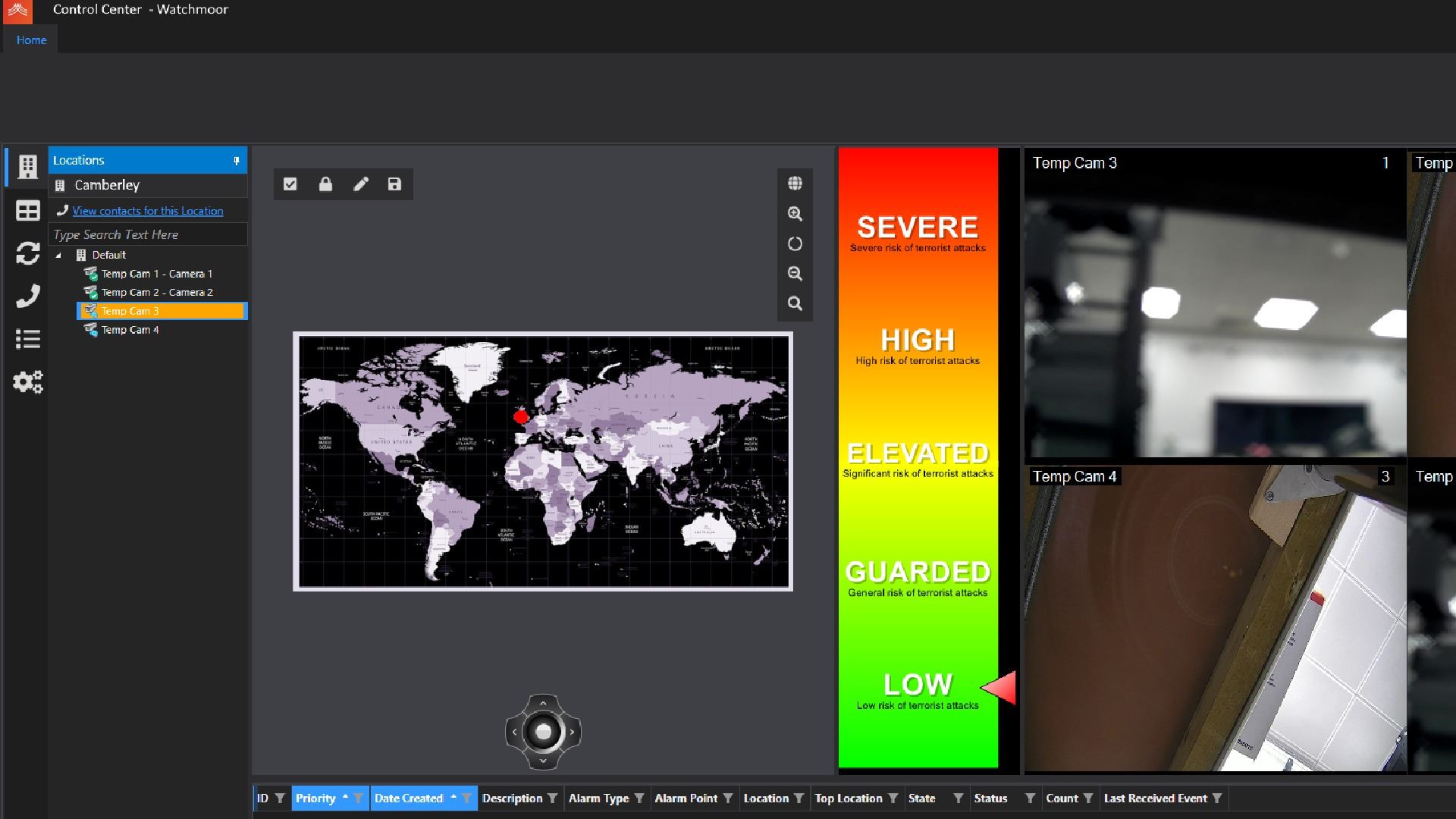Click the red threat level arrow beside LOW

[x=999, y=688]
